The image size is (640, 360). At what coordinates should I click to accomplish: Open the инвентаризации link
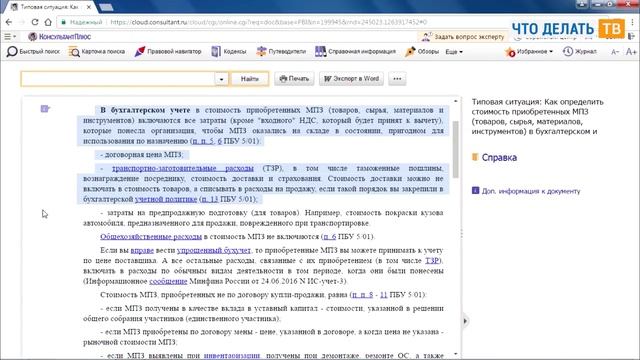[x=232, y=356]
